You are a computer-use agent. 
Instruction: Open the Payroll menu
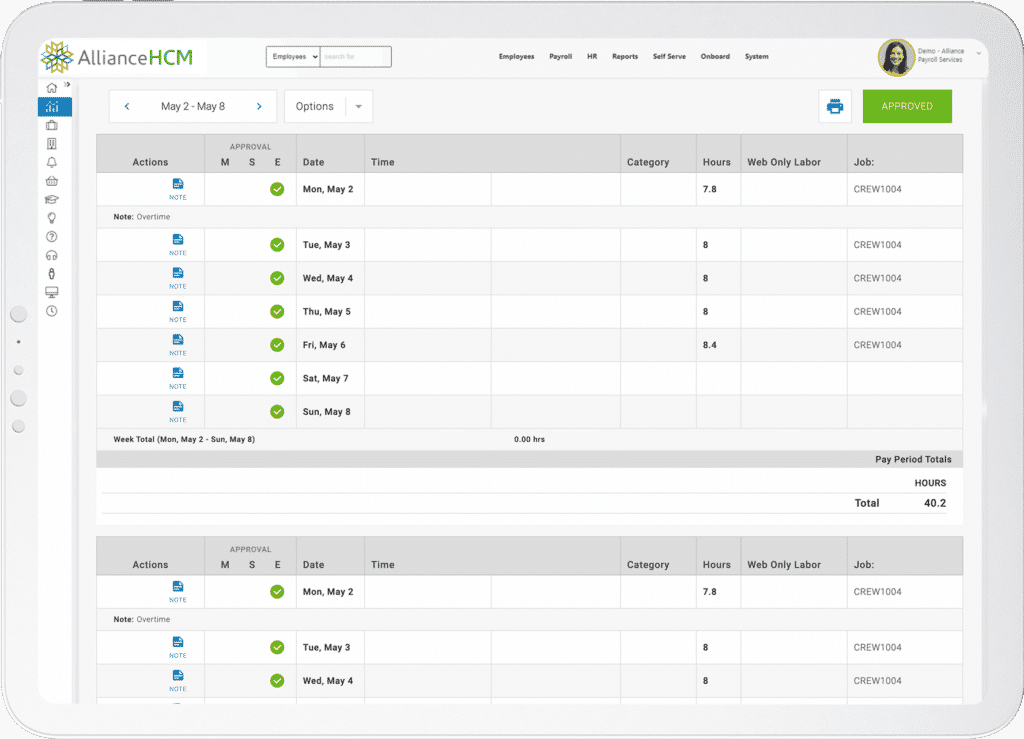pyautogui.click(x=560, y=57)
